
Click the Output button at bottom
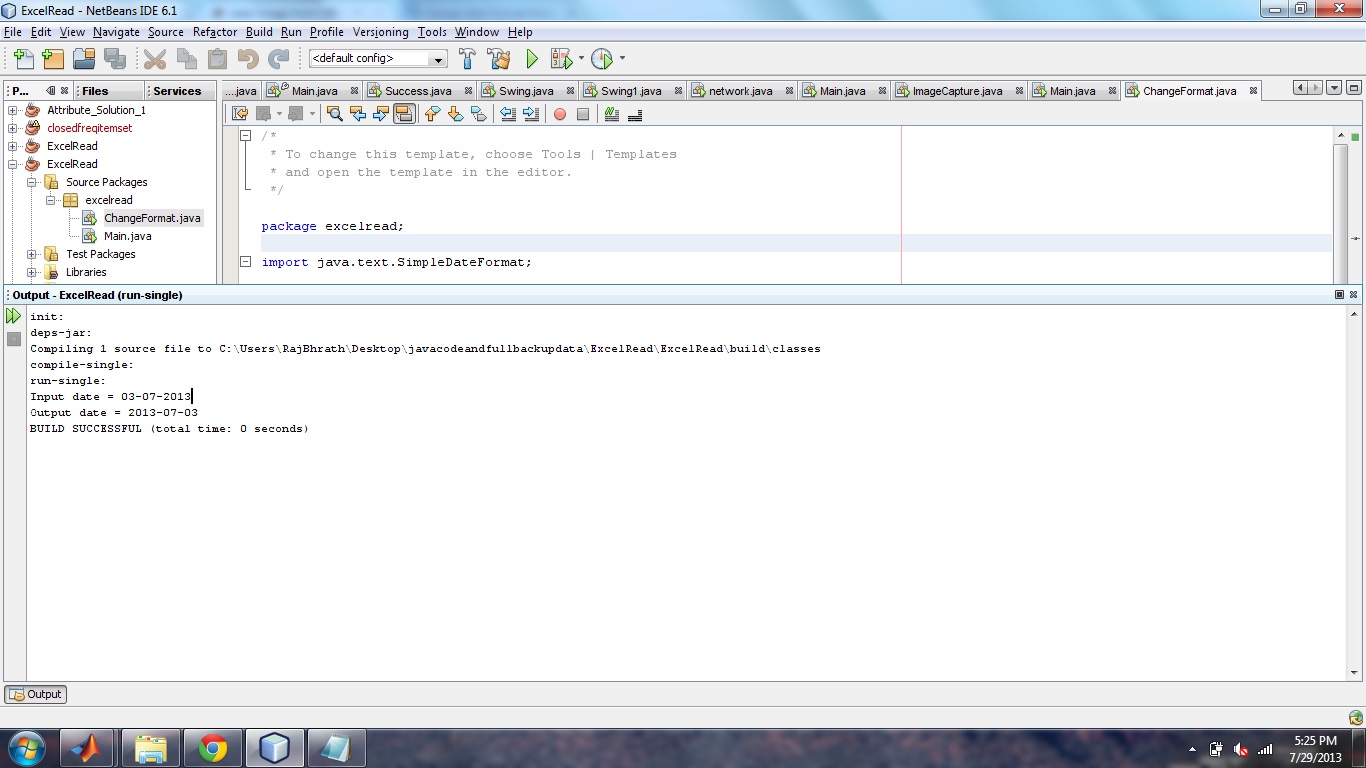(35, 694)
